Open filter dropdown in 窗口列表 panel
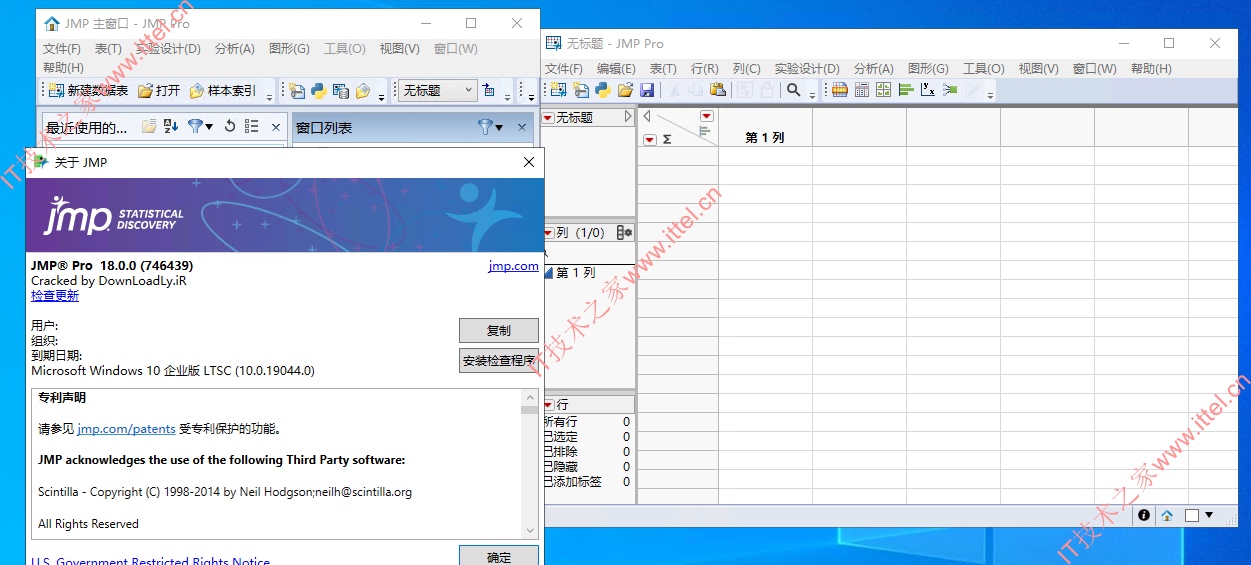Viewport: 1251px width, 565px height. tap(490, 127)
